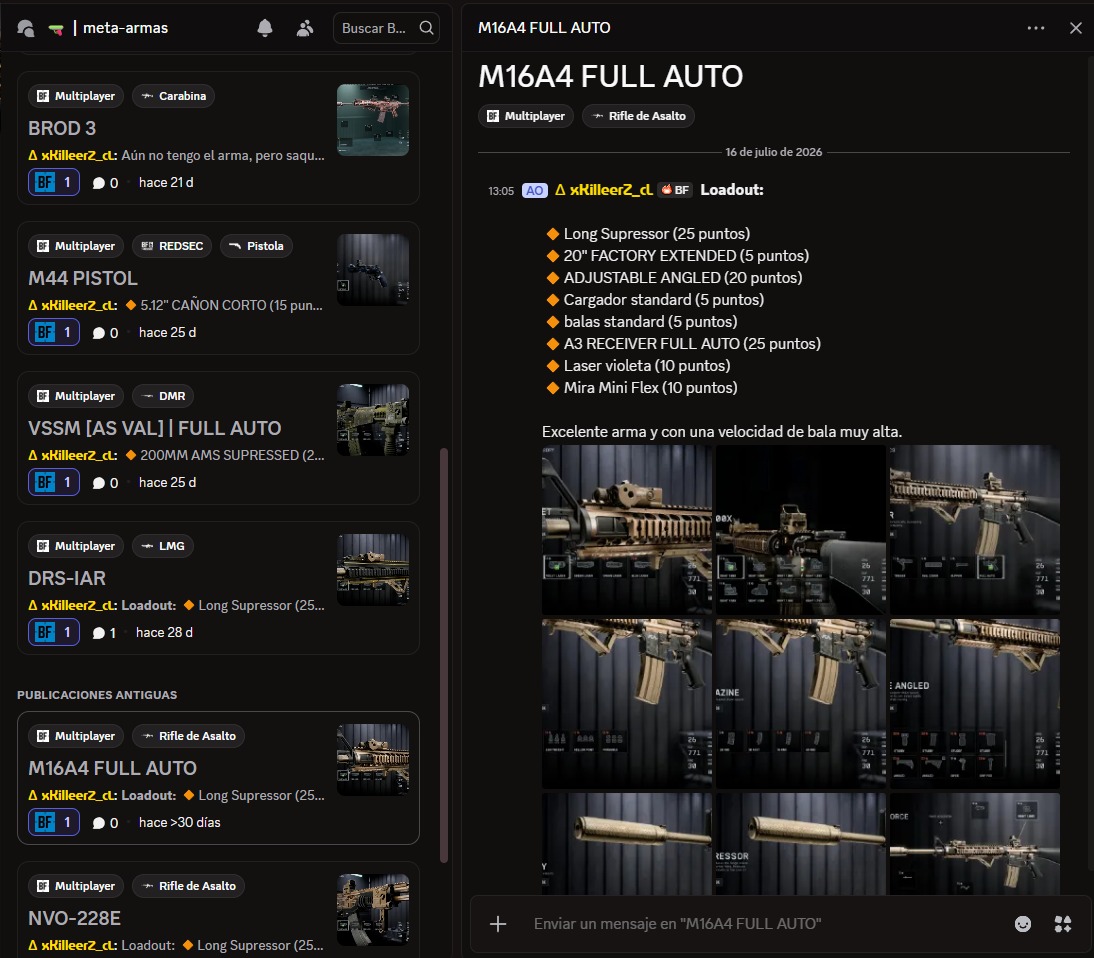The width and height of the screenshot is (1094, 958).
Task: Close the M16A4 FULL AUTO thread panel
Action: [1075, 28]
